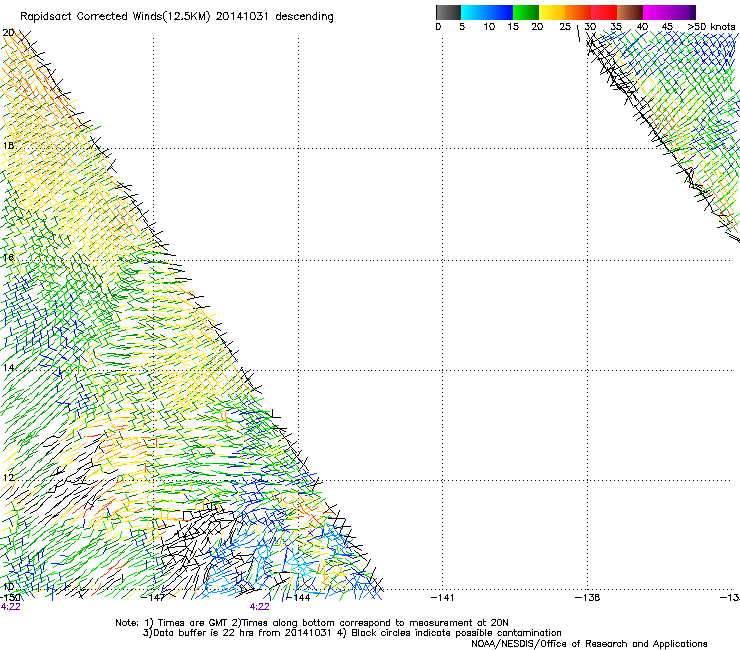Click the 'Rapidscat Corrected Winds(12.5KM)' title text
Viewport: 740px width, 650px height.
pyautogui.click(x=115, y=17)
